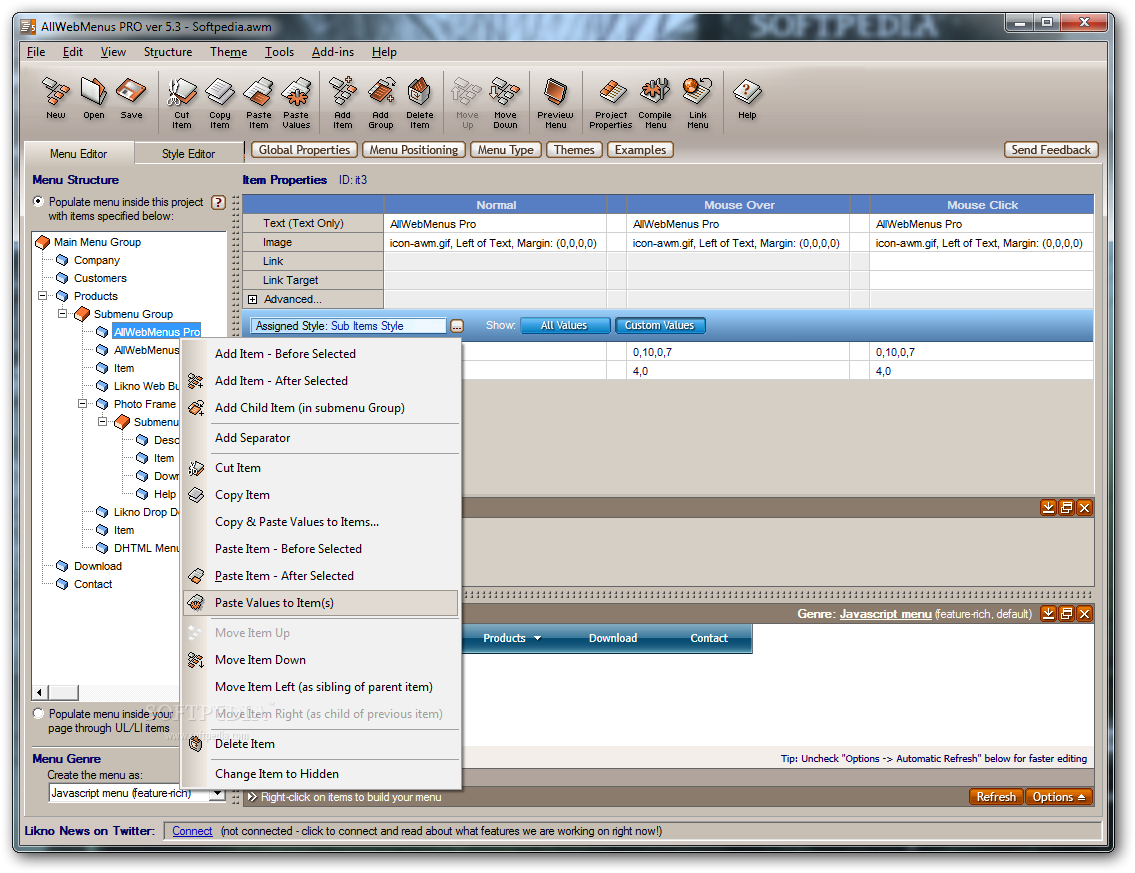Choose 'Add Child Item (in submenu Group)' entry

click(x=321, y=408)
